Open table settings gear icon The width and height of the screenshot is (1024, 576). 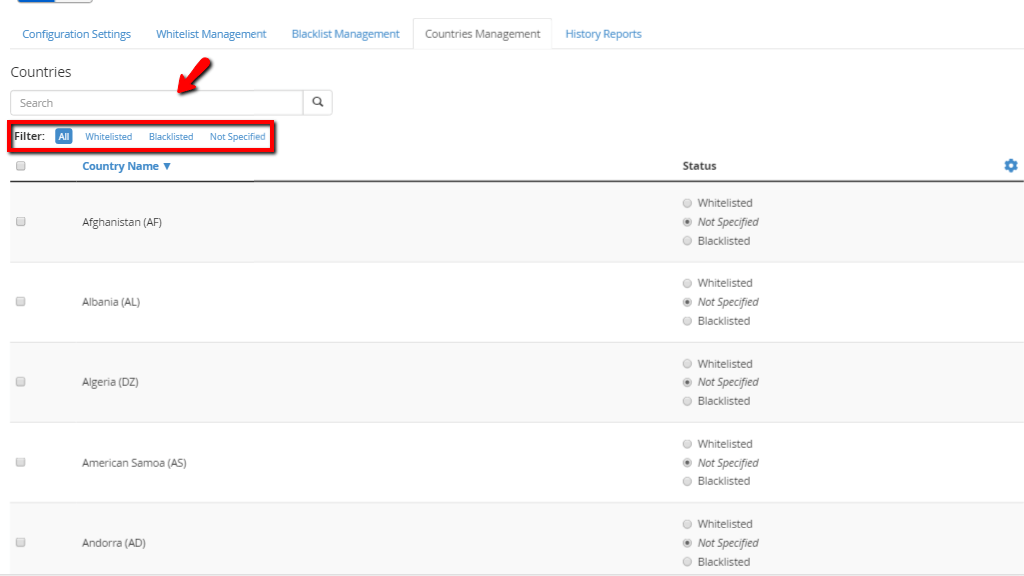pyautogui.click(x=1010, y=166)
